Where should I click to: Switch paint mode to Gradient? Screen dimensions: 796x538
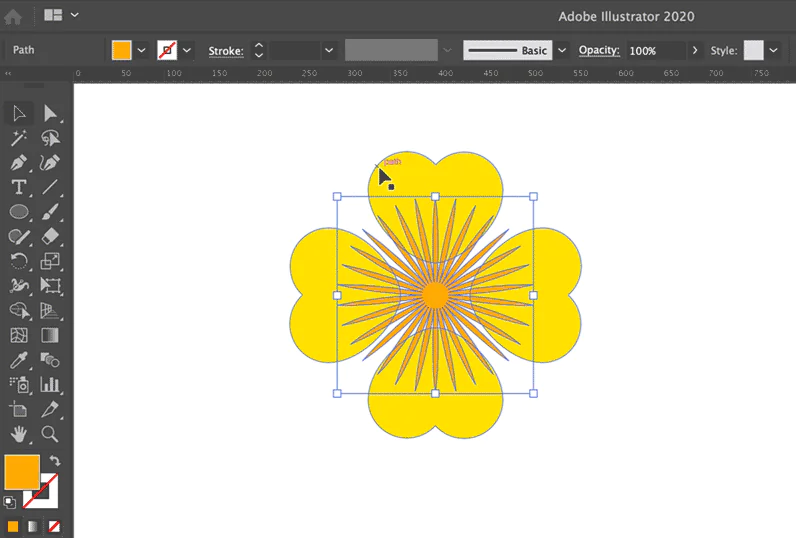click(x=34, y=526)
